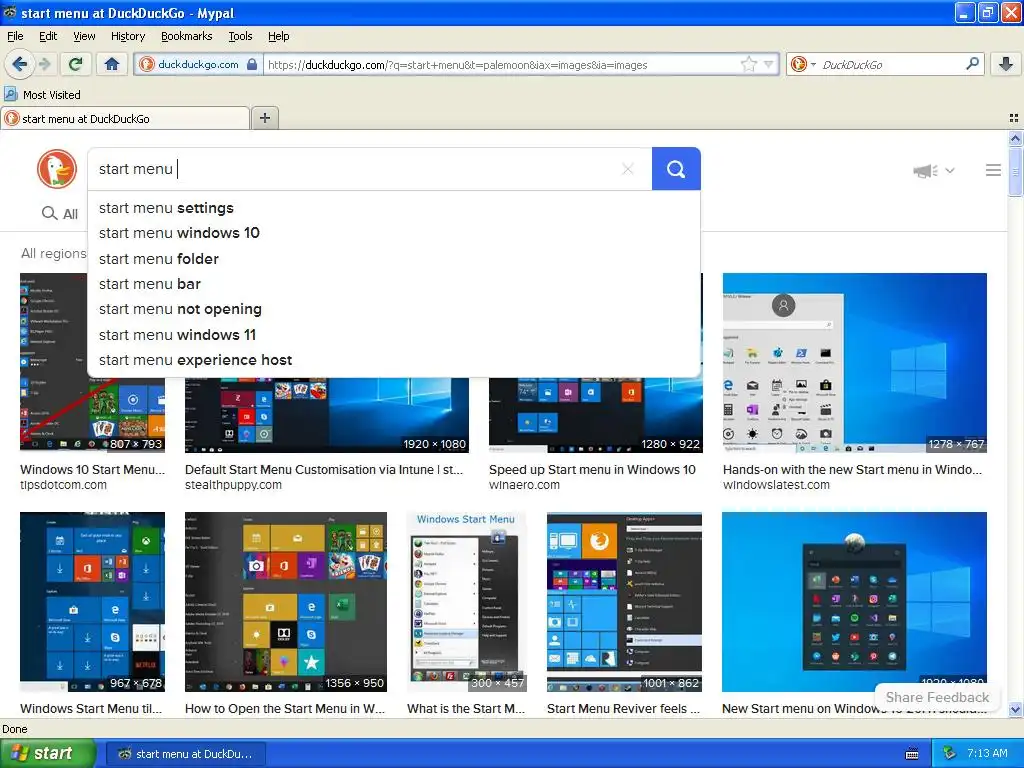Open the Windows XP start button

(x=47, y=754)
